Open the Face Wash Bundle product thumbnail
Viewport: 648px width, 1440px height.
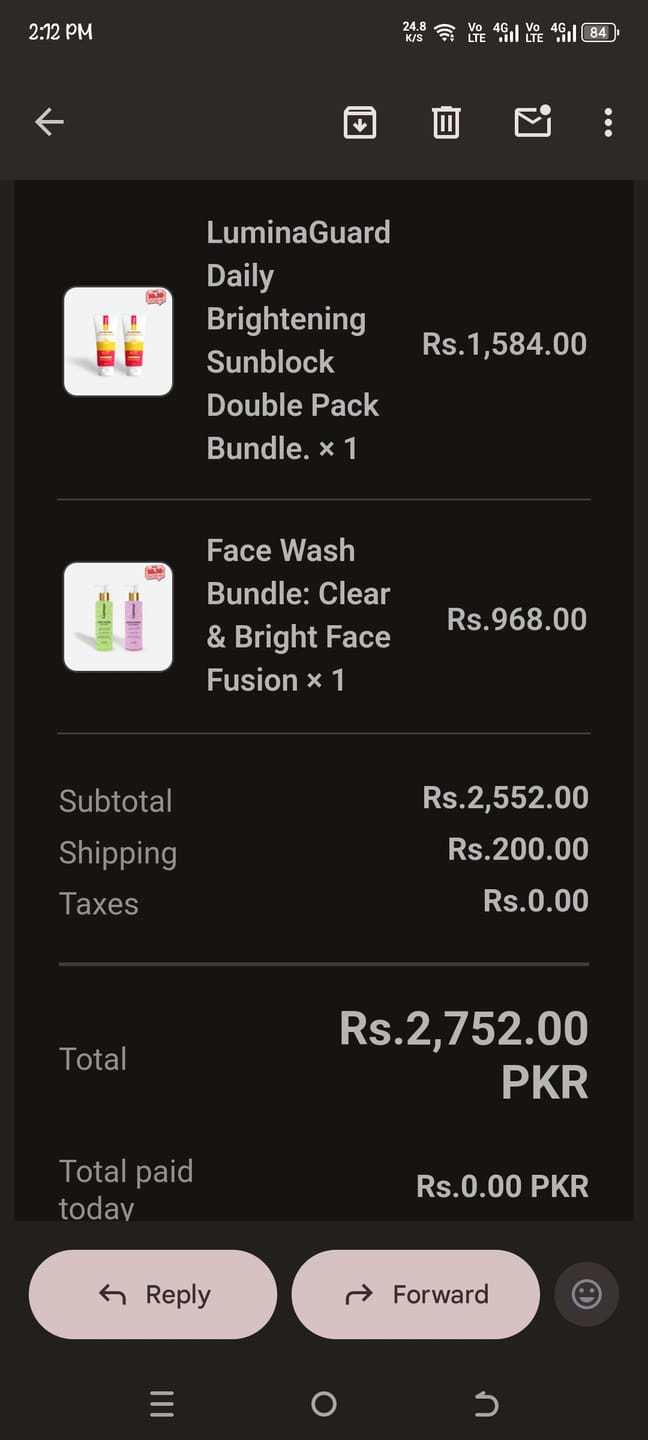pos(118,616)
